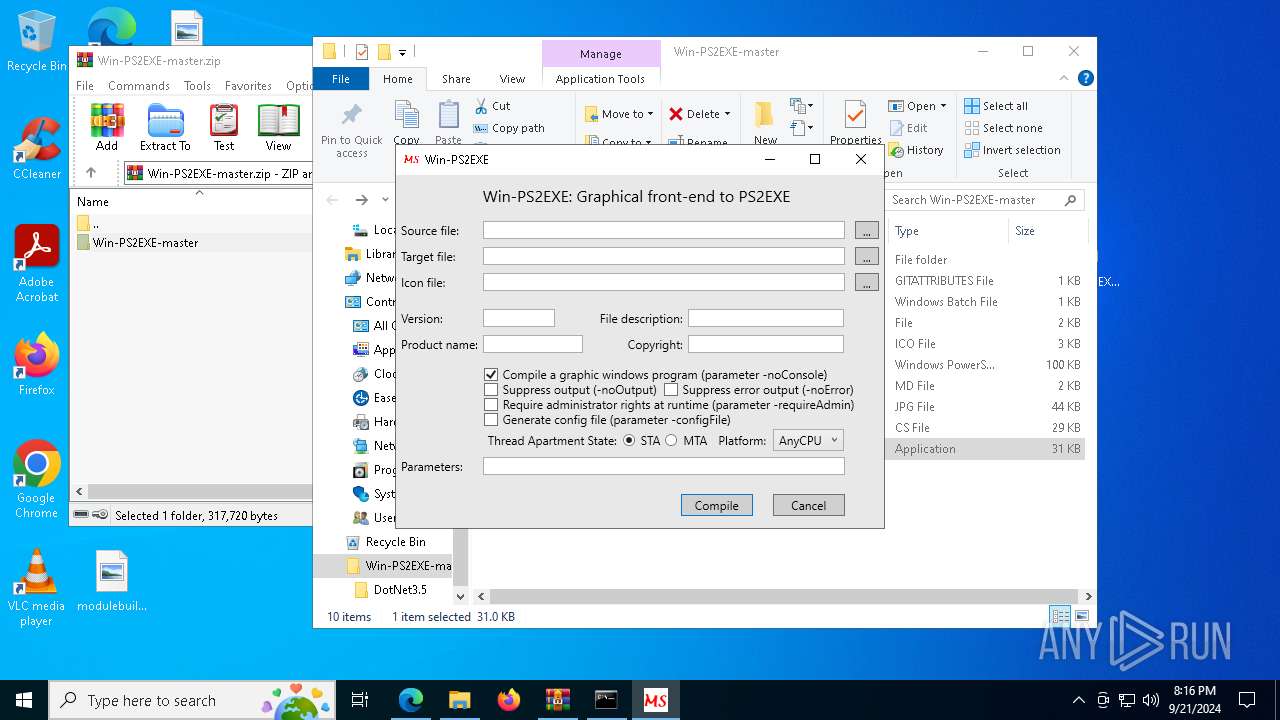Open WinRAR Commands menu
This screenshot has width=1280, height=720.
(138, 86)
